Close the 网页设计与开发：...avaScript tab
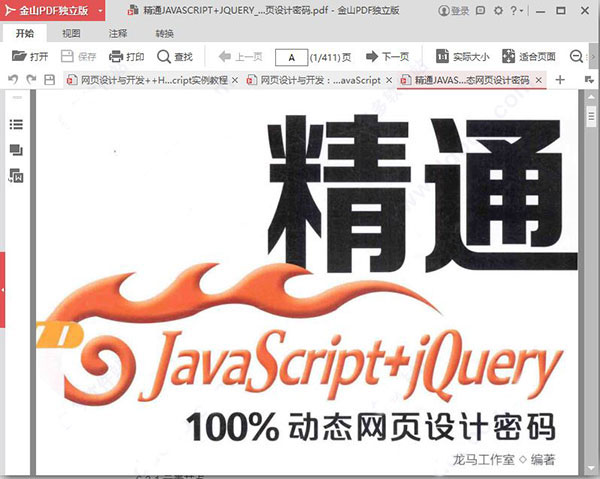The width and height of the screenshot is (600, 479). pos(389,80)
